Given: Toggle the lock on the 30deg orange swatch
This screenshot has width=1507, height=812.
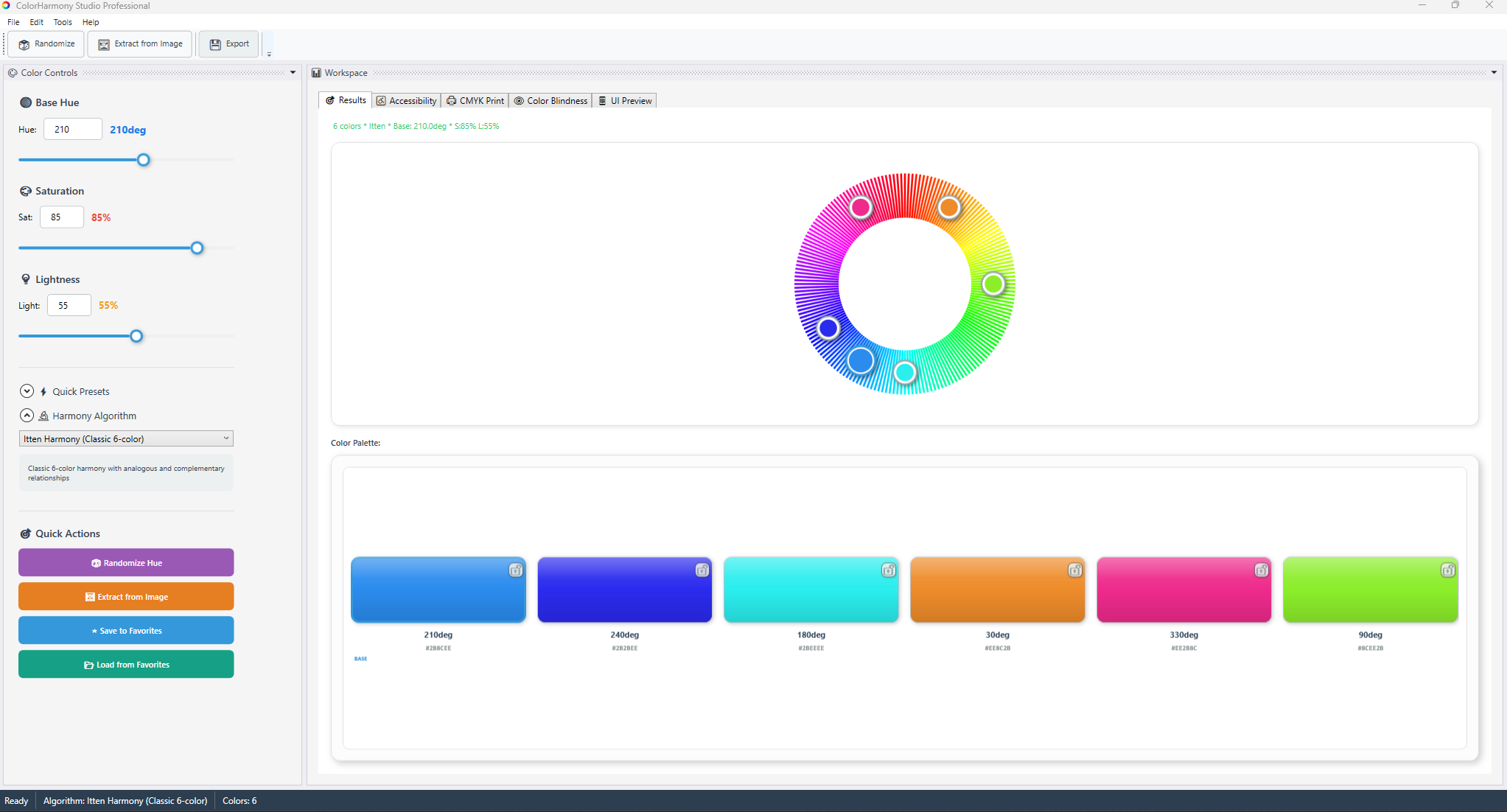Looking at the screenshot, I should click(x=1075, y=570).
